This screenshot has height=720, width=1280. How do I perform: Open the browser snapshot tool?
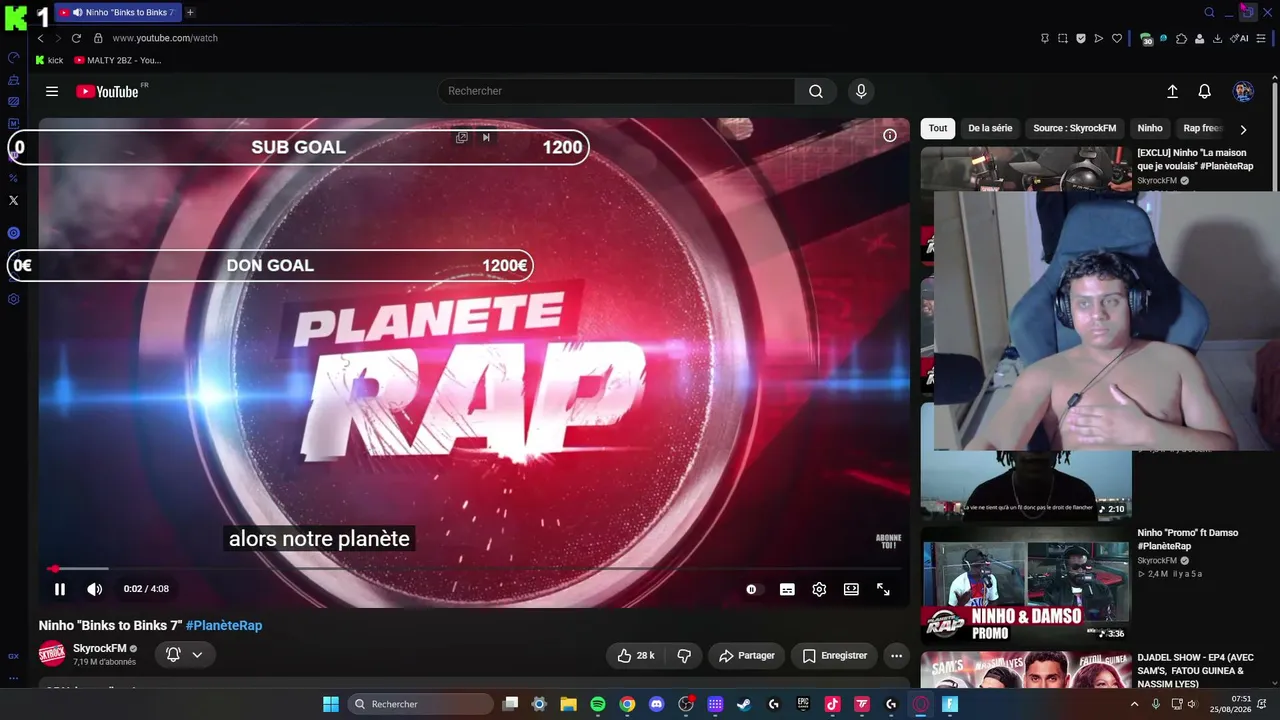click(x=1063, y=38)
